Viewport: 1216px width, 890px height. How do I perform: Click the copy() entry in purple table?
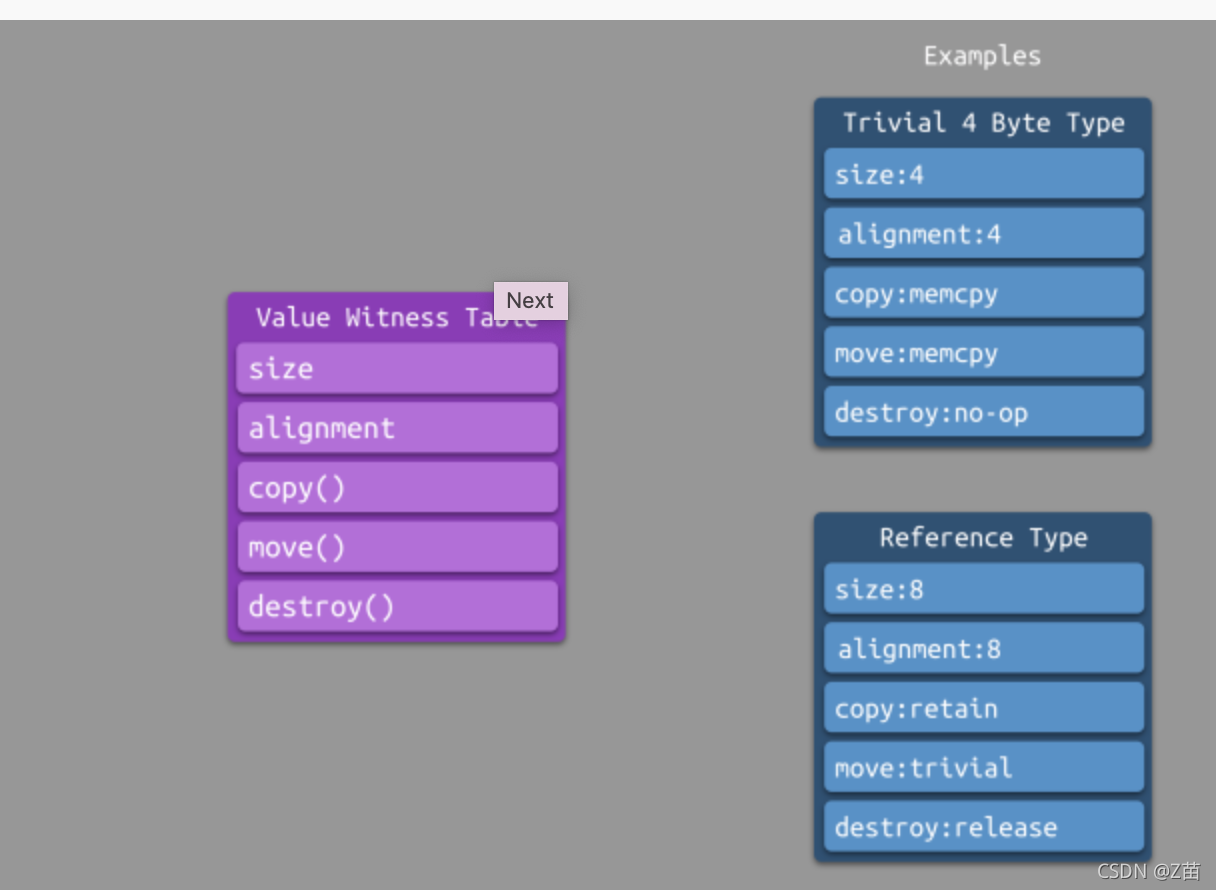click(x=397, y=487)
